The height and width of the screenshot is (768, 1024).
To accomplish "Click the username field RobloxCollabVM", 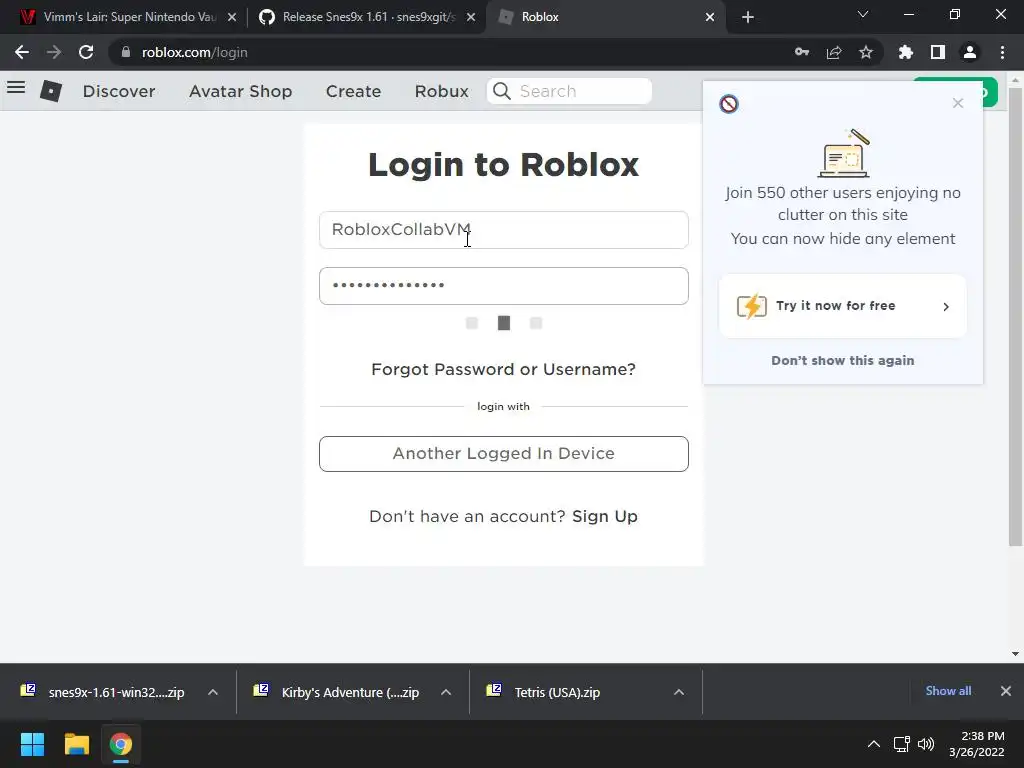I will click(x=504, y=230).
